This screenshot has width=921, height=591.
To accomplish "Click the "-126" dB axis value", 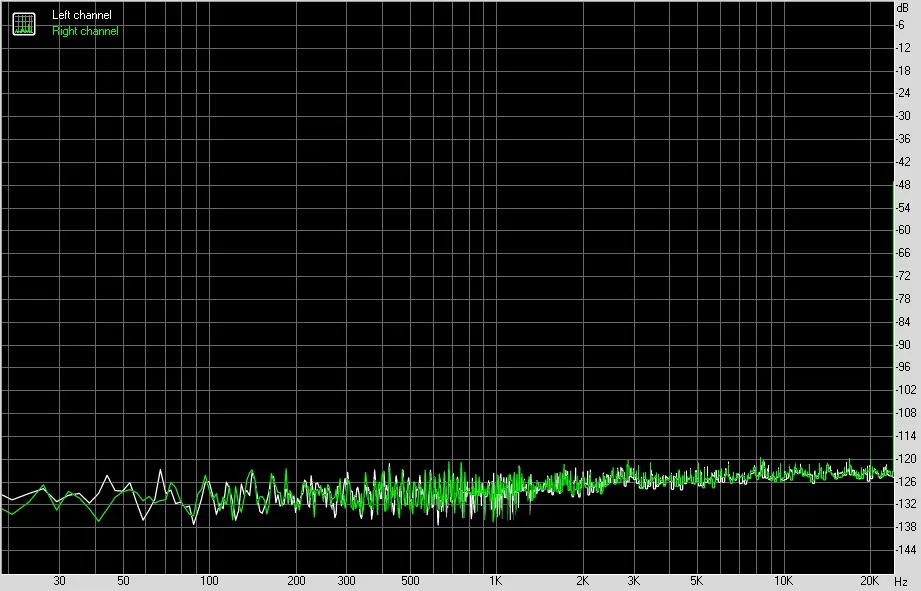I will pyautogui.click(x=905, y=482).
